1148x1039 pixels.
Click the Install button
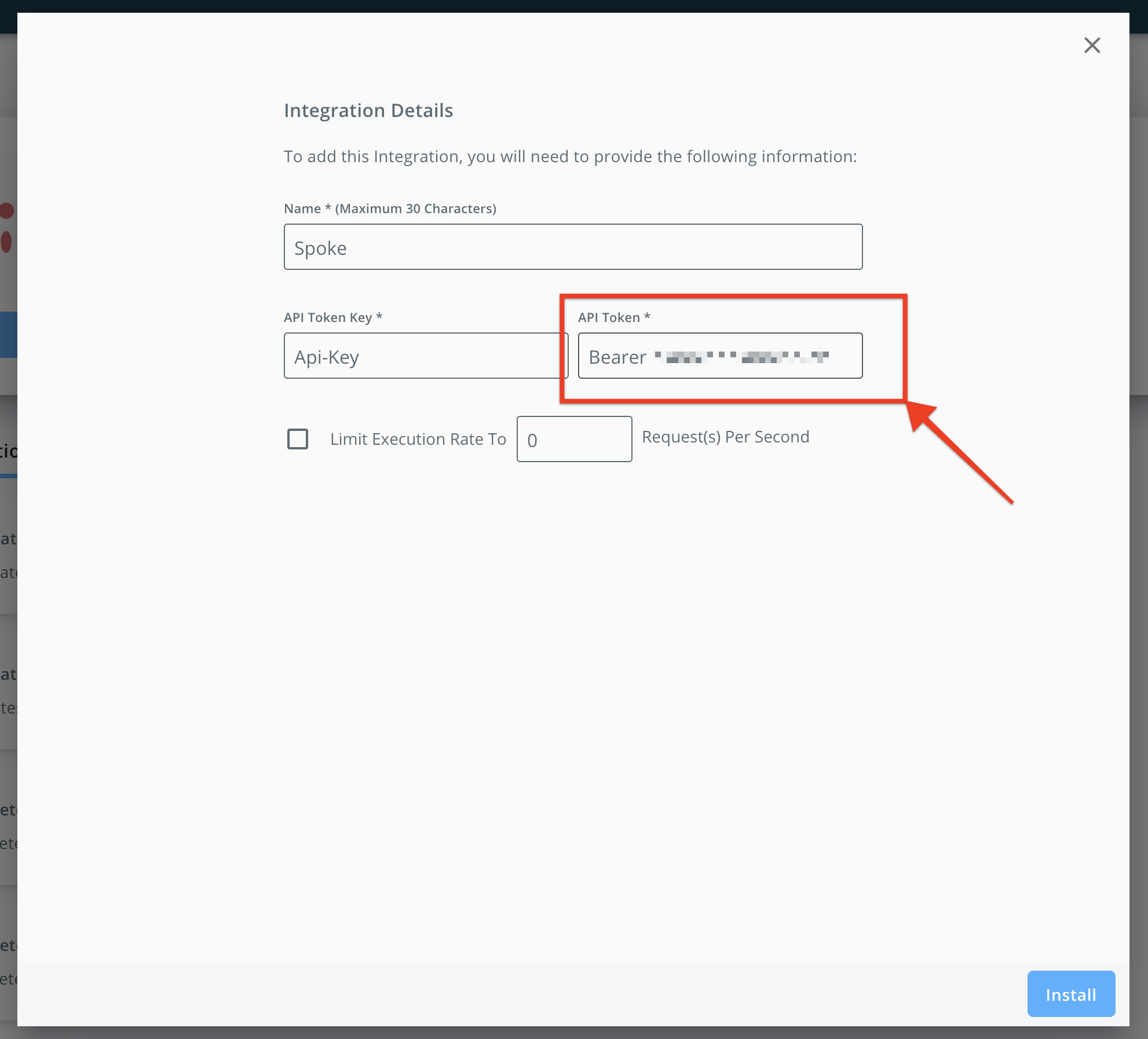1070,994
